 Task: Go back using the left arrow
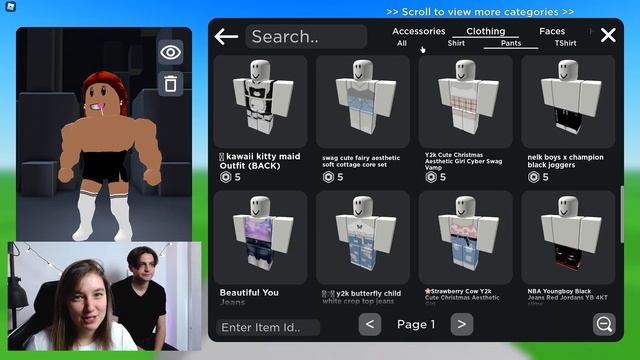226,37
